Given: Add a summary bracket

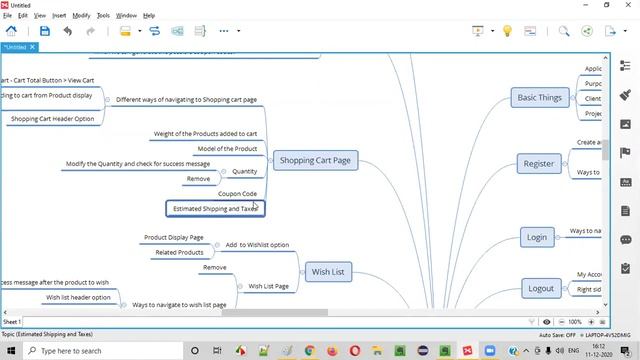Looking at the screenshot, I should pyautogui.click(x=200, y=31).
